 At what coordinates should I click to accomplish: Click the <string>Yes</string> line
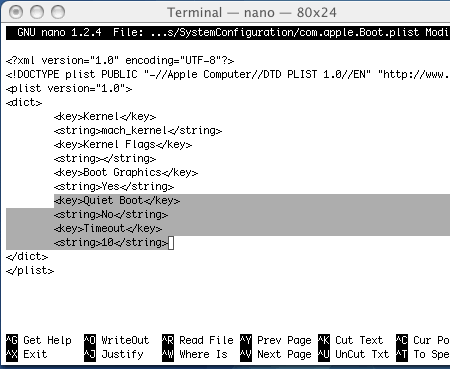(x=114, y=186)
